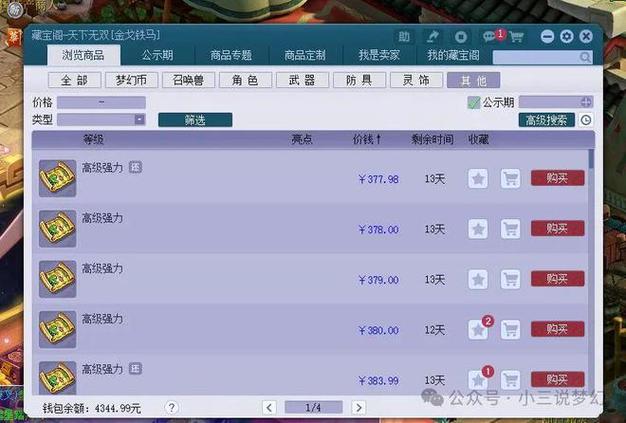Add the ¥378.00 item to cart
The width and height of the screenshot is (626, 423).
pos(510,229)
